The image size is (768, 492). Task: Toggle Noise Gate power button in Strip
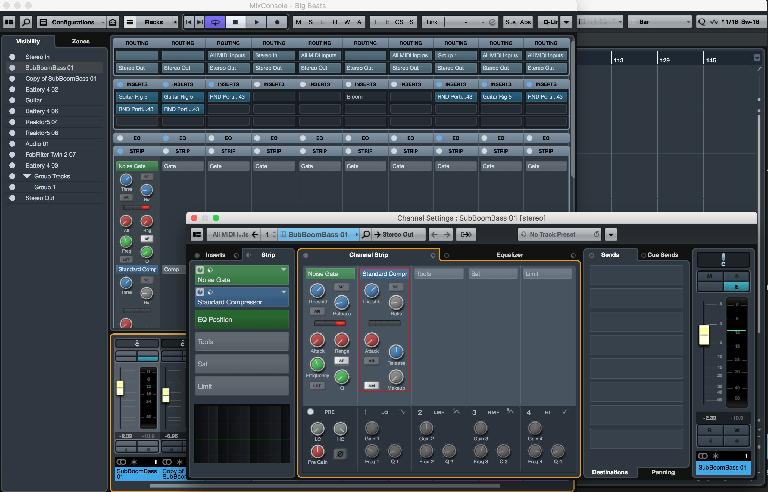pyautogui.click(x=200, y=270)
